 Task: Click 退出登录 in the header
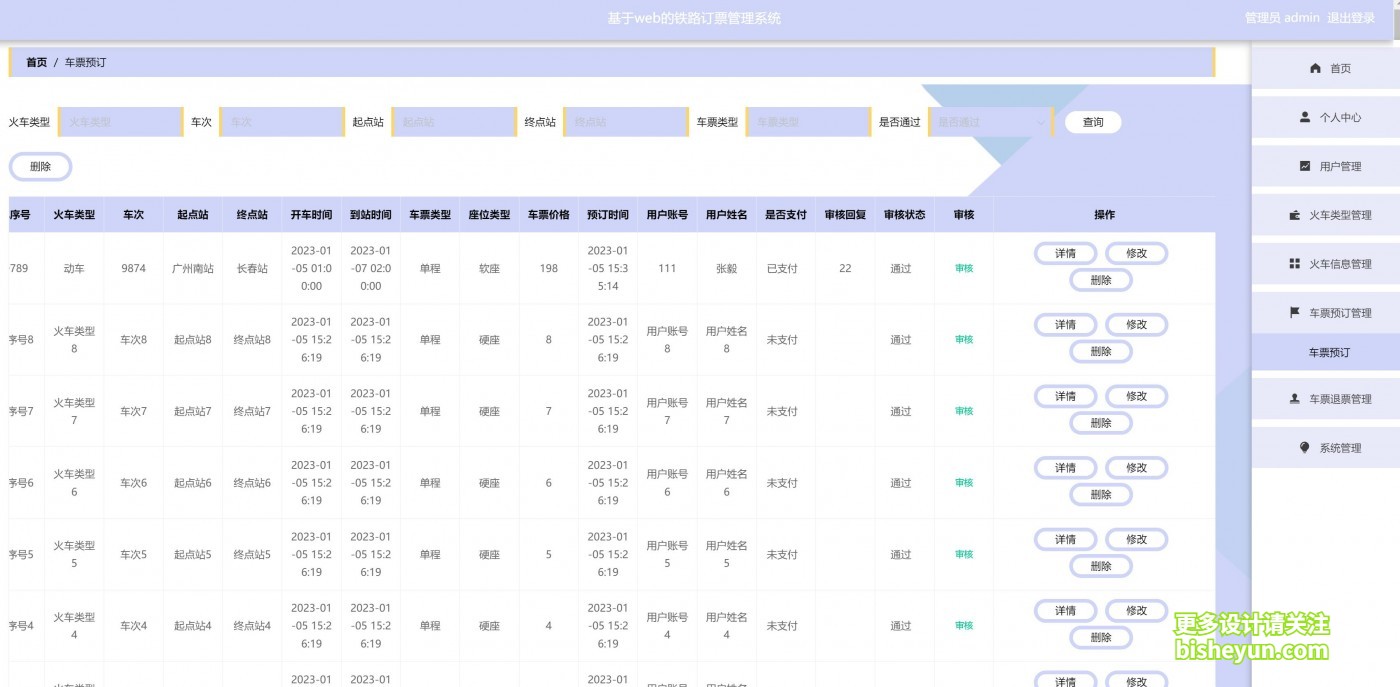1351,18
